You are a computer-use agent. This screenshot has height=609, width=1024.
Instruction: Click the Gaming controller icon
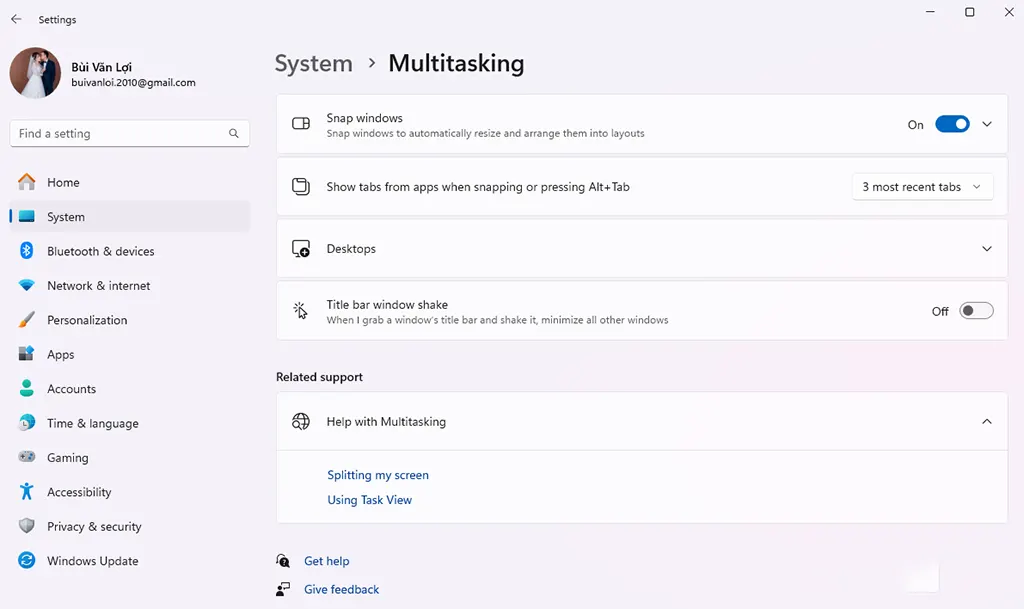pos(27,458)
